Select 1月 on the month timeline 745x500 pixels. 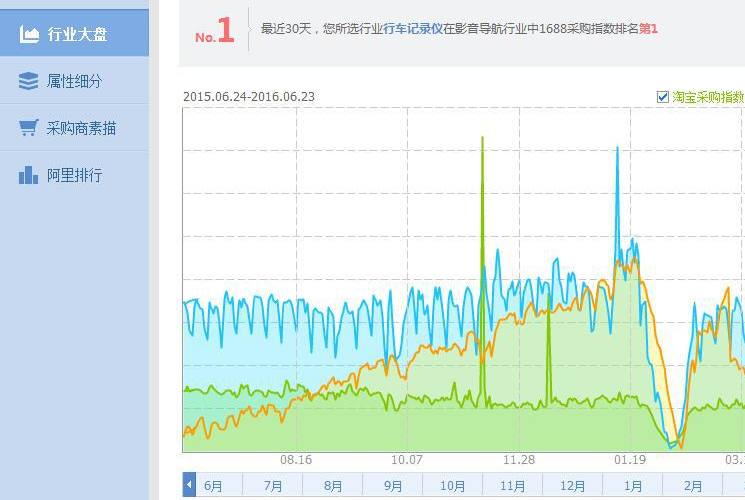(632, 486)
